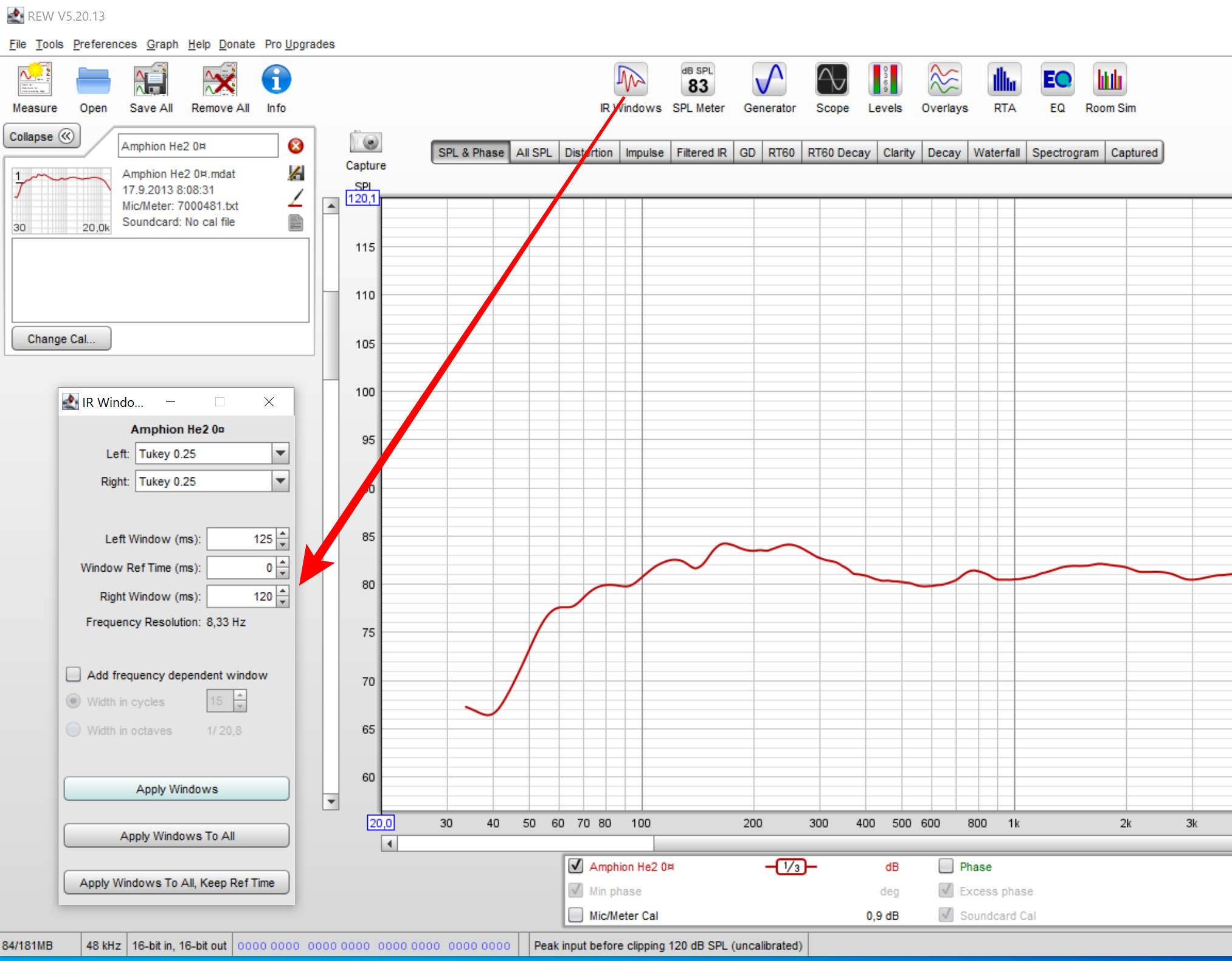The width and height of the screenshot is (1232, 961).
Task: Click Apply Windows To All button
Action: (x=176, y=836)
